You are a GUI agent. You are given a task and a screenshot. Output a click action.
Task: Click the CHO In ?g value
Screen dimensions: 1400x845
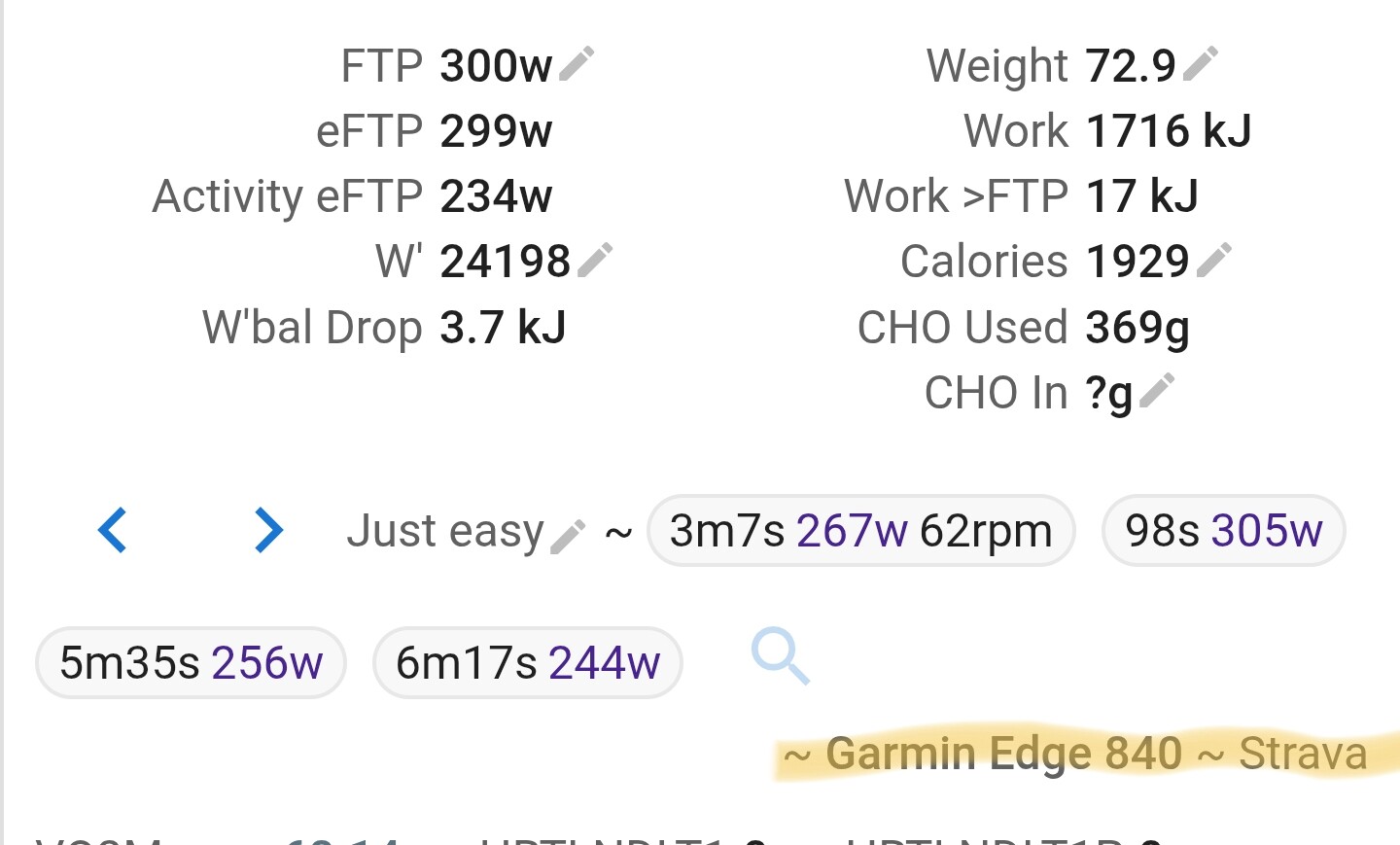pyautogui.click(x=1109, y=393)
